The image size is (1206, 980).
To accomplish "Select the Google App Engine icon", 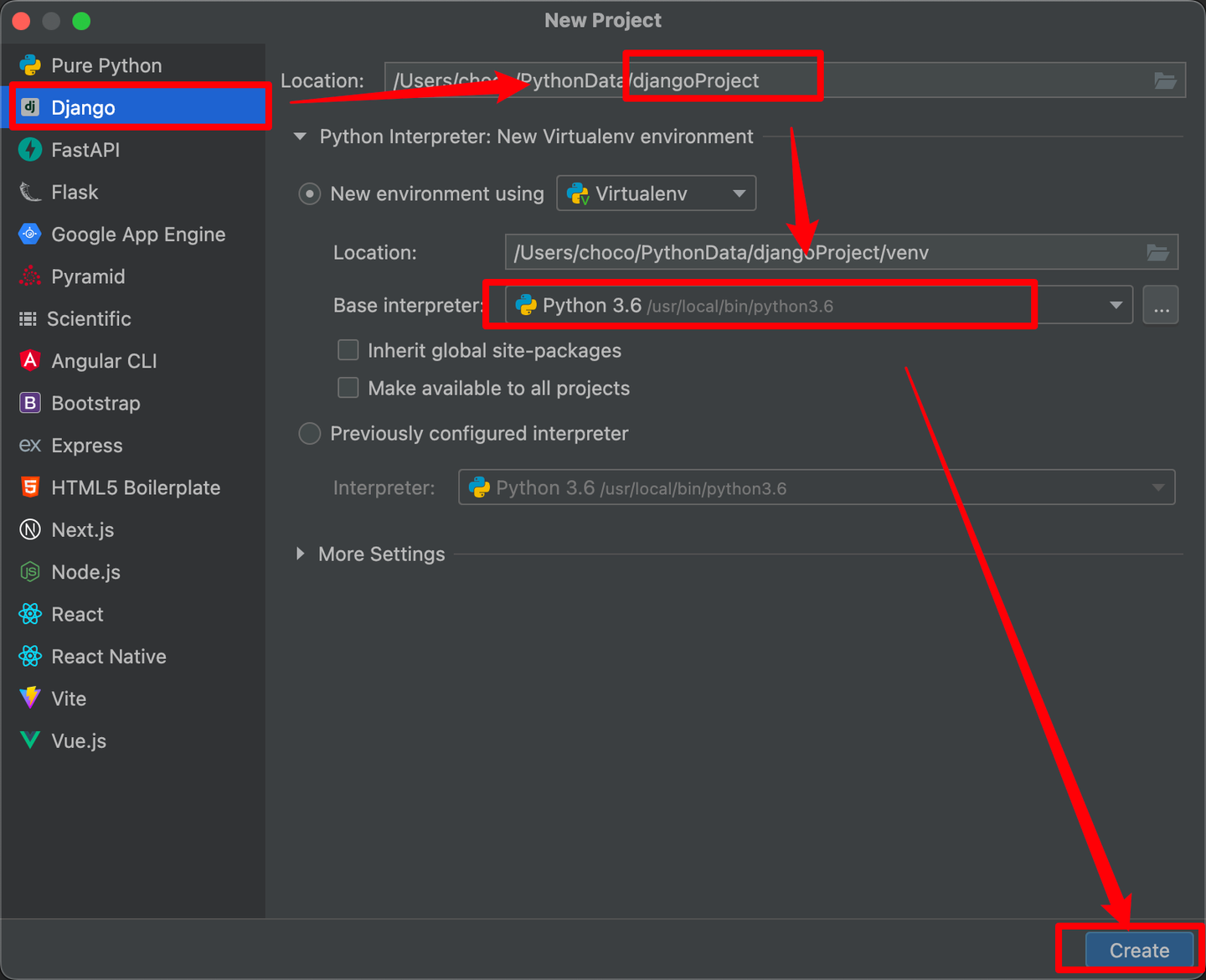I will 30,235.
